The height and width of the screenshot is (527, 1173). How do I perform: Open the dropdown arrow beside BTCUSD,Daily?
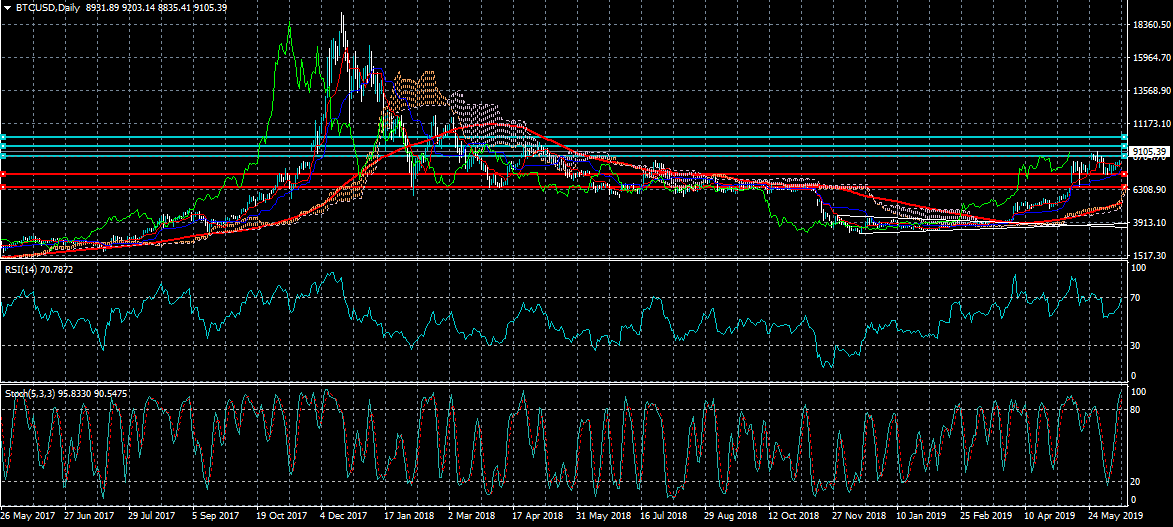(x=7, y=8)
